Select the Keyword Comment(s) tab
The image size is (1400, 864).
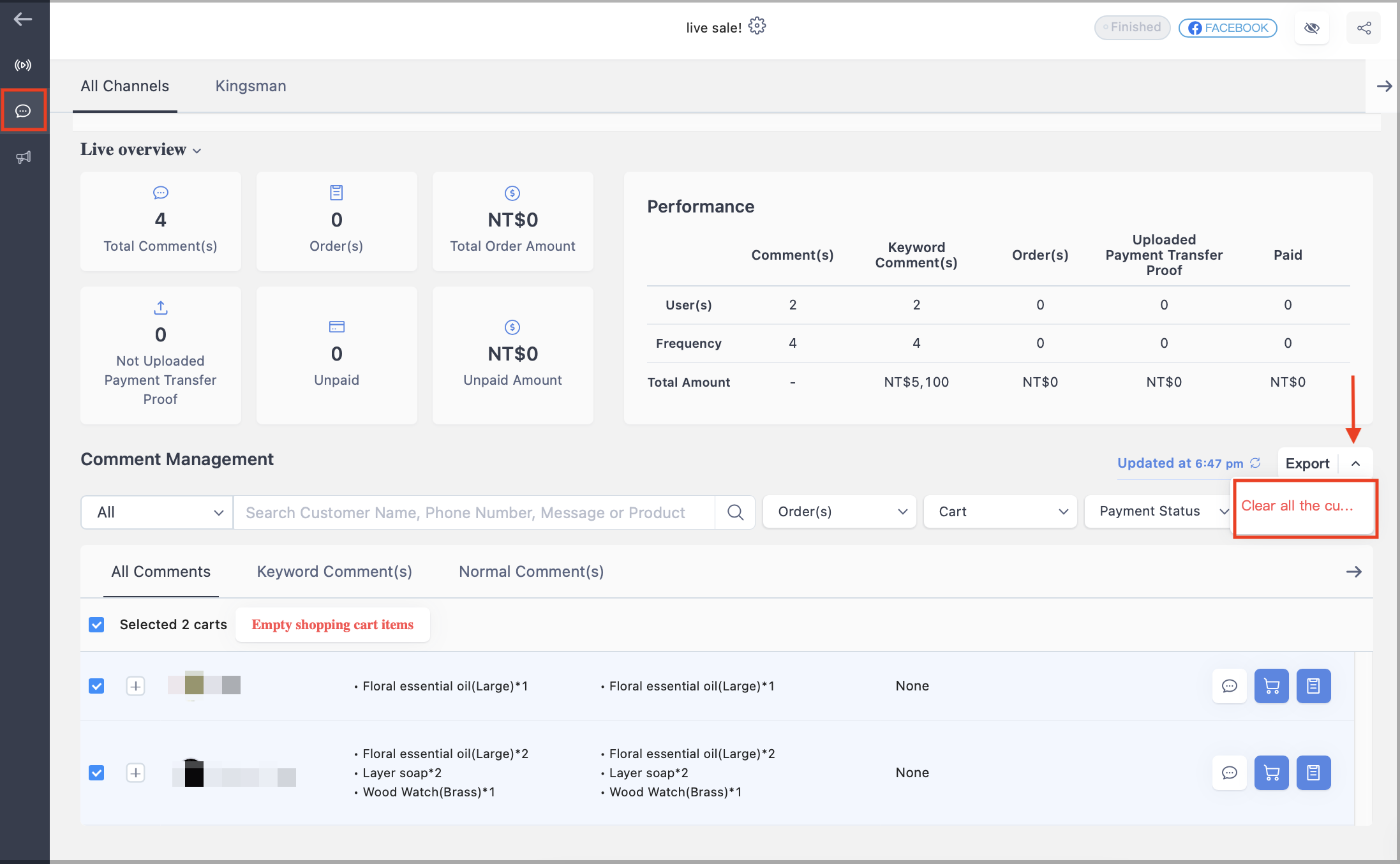click(x=334, y=572)
